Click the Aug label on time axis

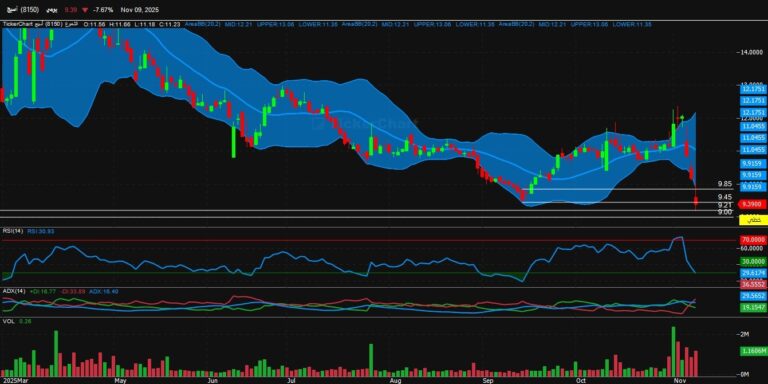[x=395, y=380]
